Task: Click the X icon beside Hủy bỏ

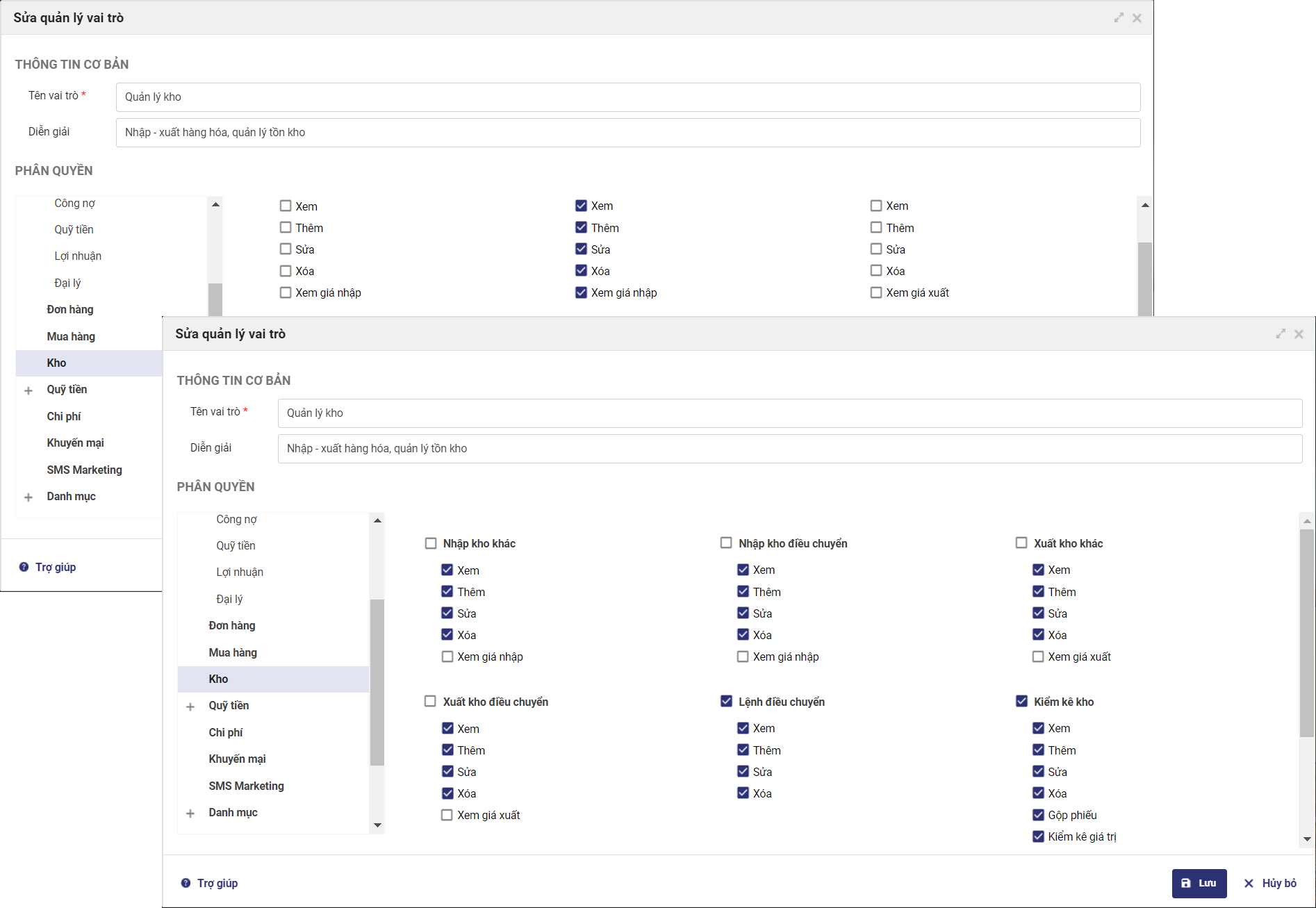Action: coord(1249,884)
